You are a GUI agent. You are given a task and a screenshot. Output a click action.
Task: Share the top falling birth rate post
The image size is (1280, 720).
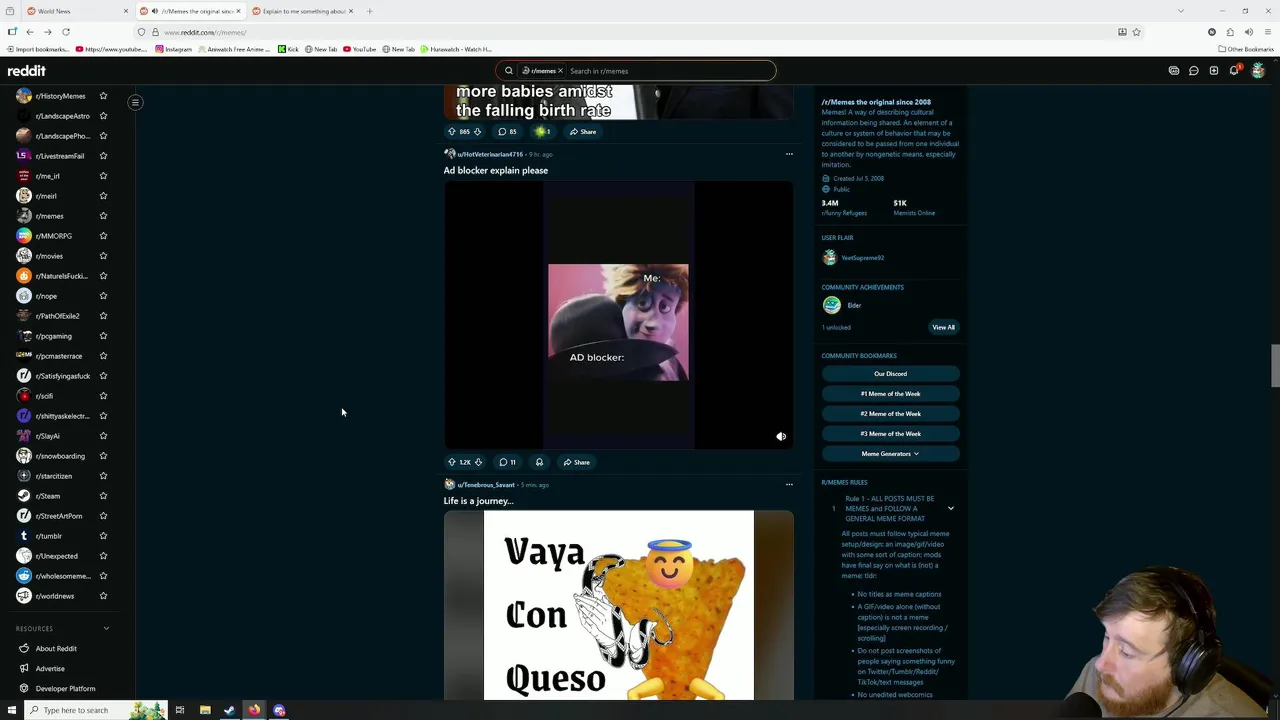point(583,131)
